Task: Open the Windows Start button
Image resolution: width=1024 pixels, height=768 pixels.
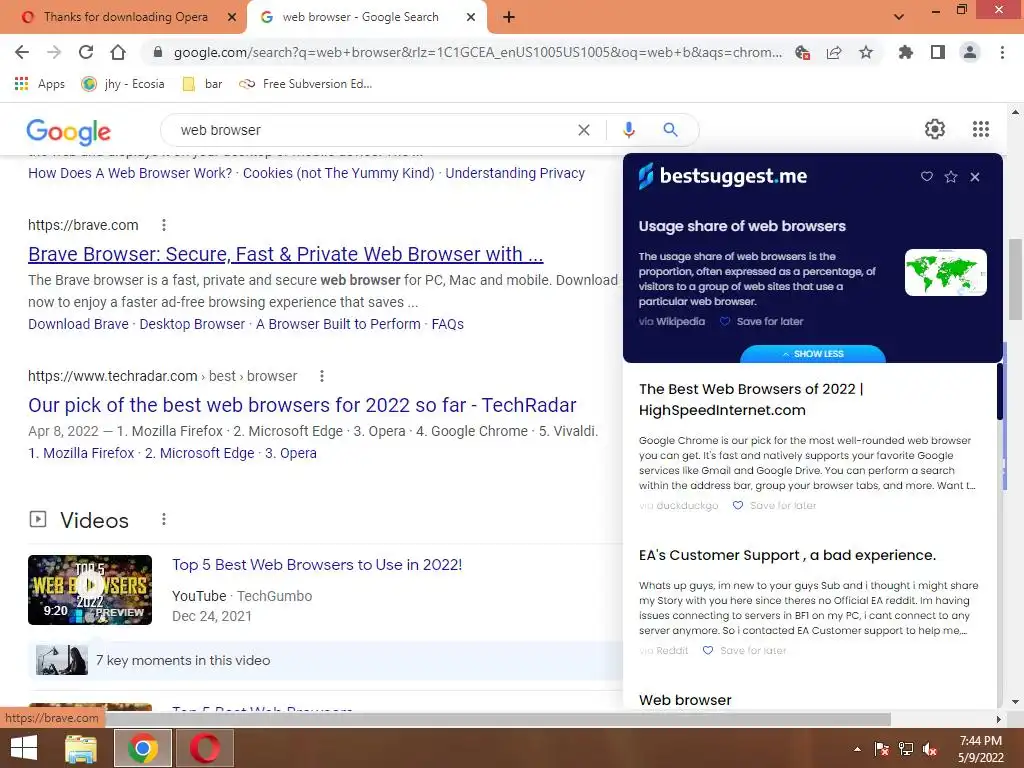Action: pos(24,748)
